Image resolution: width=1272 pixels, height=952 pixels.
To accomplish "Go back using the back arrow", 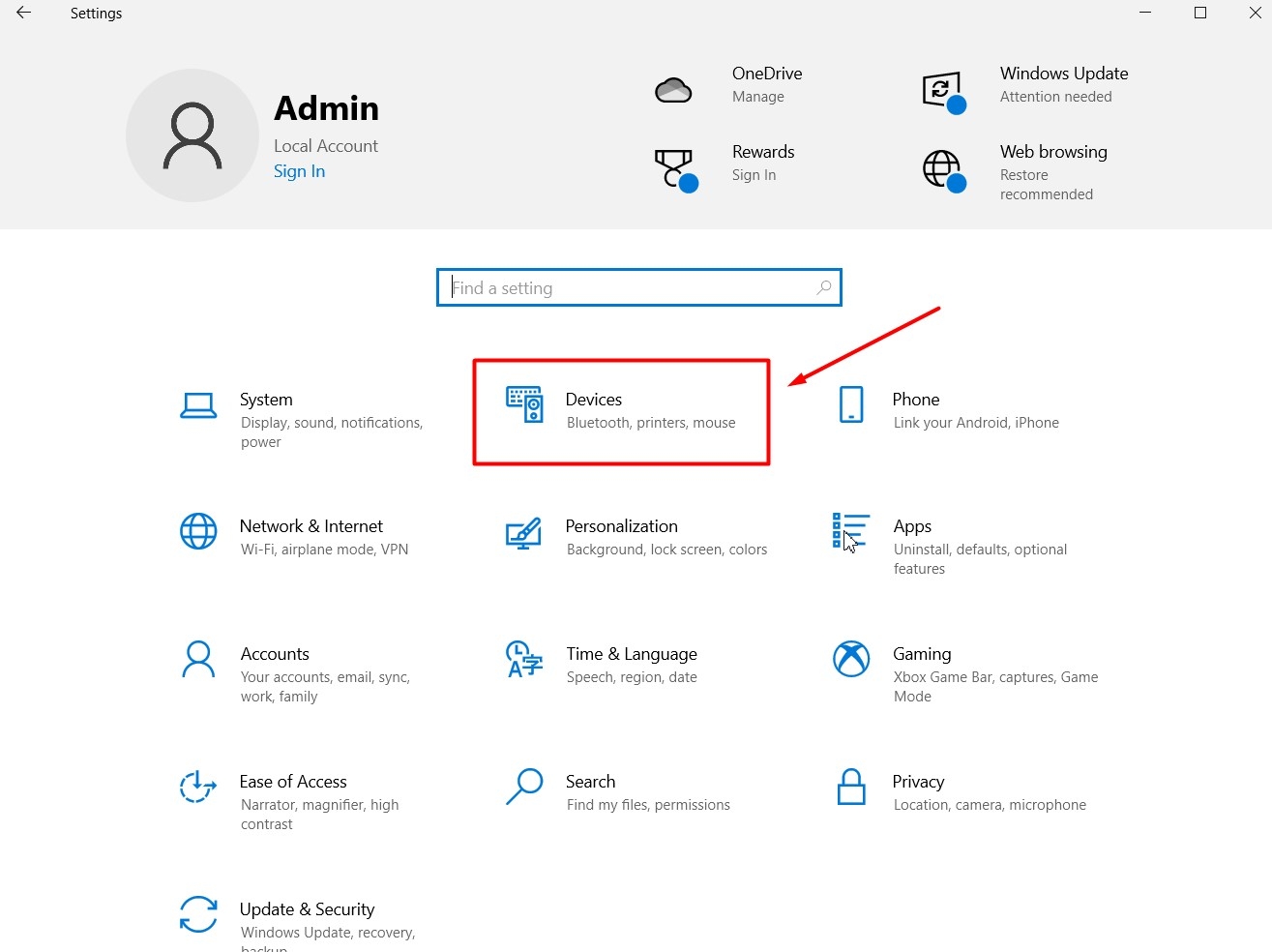I will pyautogui.click(x=24, y=14).
